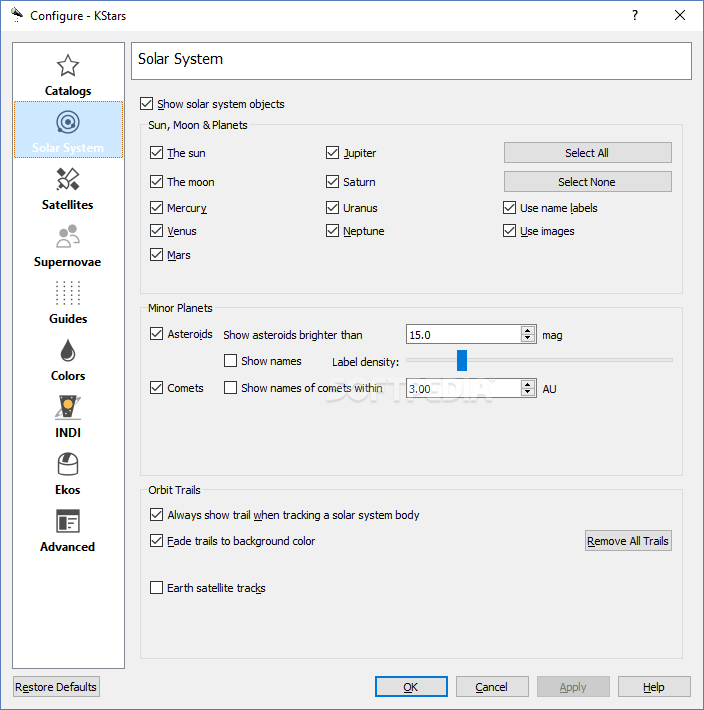Toggle the Venus checkbox
Screen dimensions: 704x710
pyautogui.click(x=156, y=231)
